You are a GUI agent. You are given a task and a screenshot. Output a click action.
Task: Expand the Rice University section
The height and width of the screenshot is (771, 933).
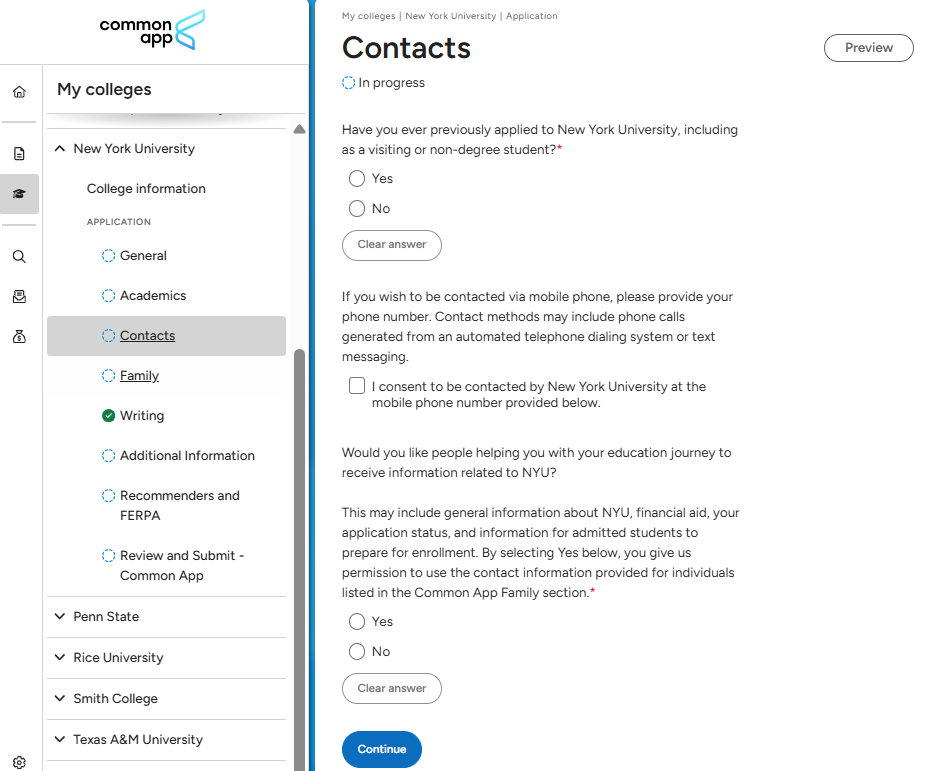(x=60, y=658)
